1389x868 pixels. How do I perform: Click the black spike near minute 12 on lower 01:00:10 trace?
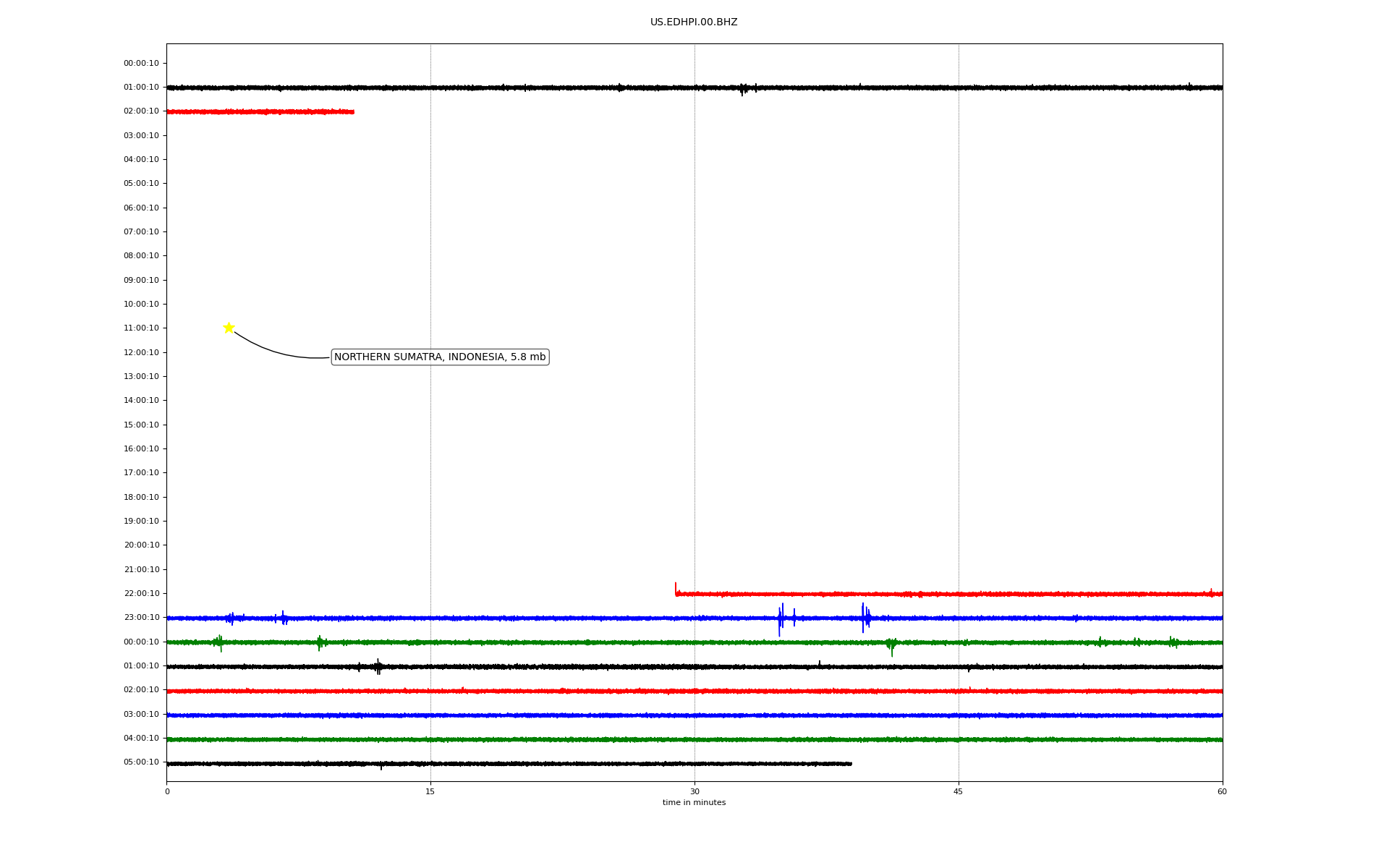tap(378, 666)
